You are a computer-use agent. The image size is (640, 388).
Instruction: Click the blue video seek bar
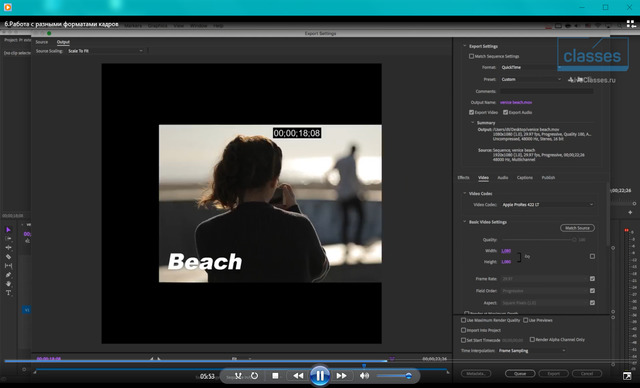pos(196,361)
